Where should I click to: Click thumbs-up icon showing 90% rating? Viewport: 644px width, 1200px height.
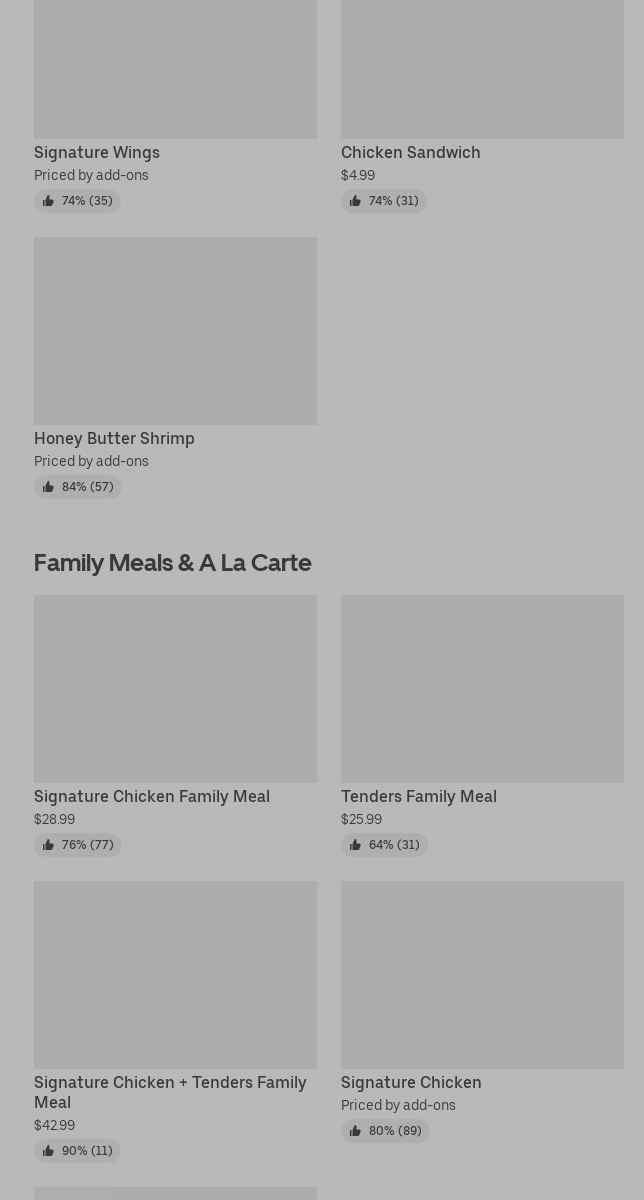(48, 1151)
